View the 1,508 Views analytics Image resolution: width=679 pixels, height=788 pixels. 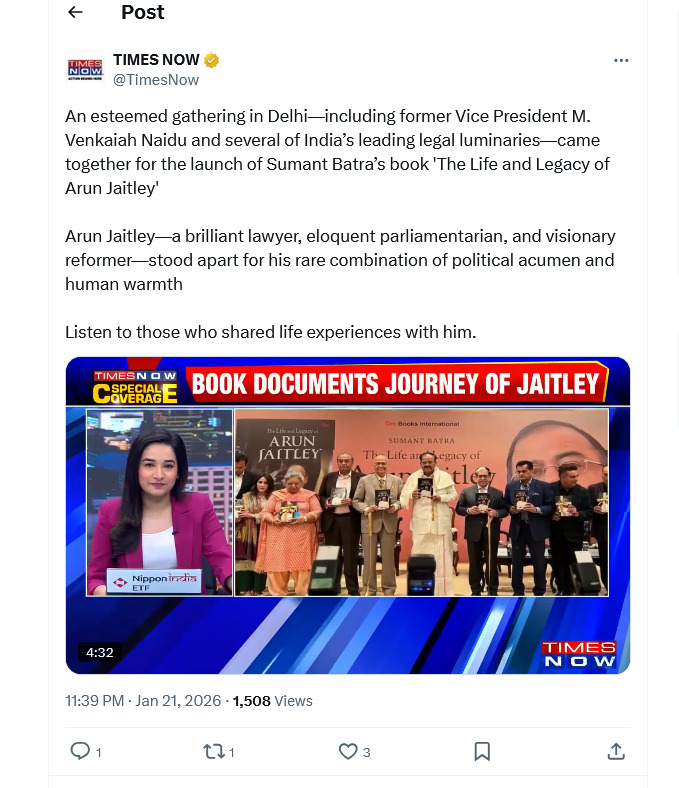tap(272, 701)
